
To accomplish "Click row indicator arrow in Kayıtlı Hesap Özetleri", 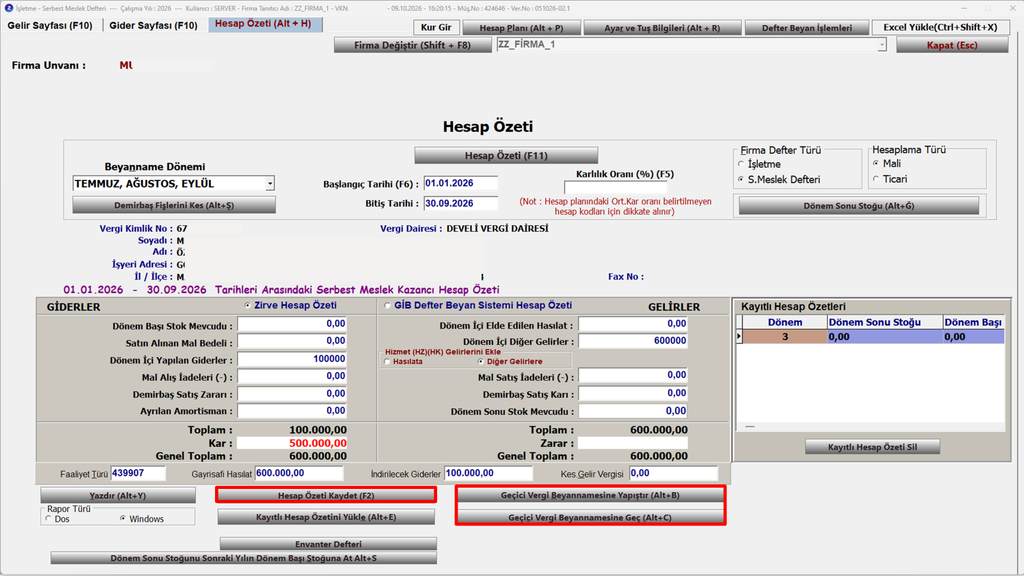I will tap(739, 337).
